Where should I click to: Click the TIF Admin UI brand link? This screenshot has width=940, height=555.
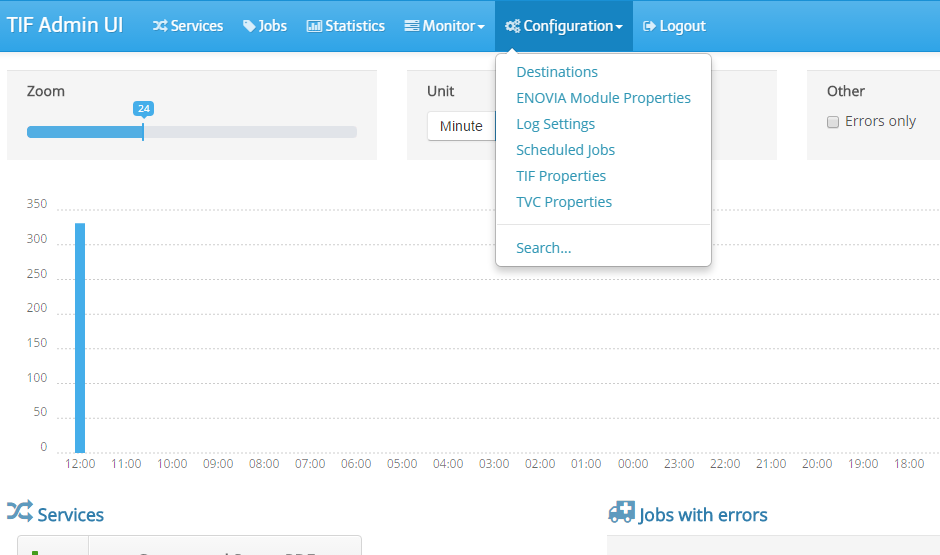point(65,25)
